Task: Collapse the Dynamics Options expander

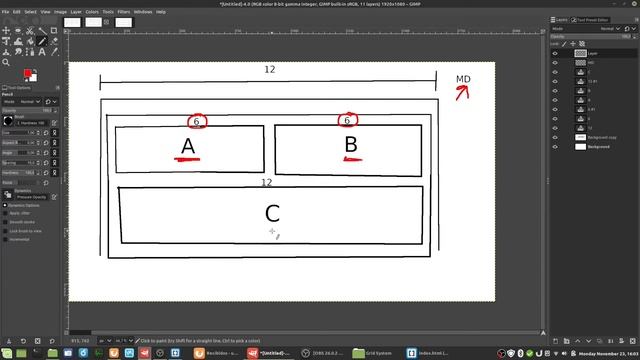Action: [5, 205]
